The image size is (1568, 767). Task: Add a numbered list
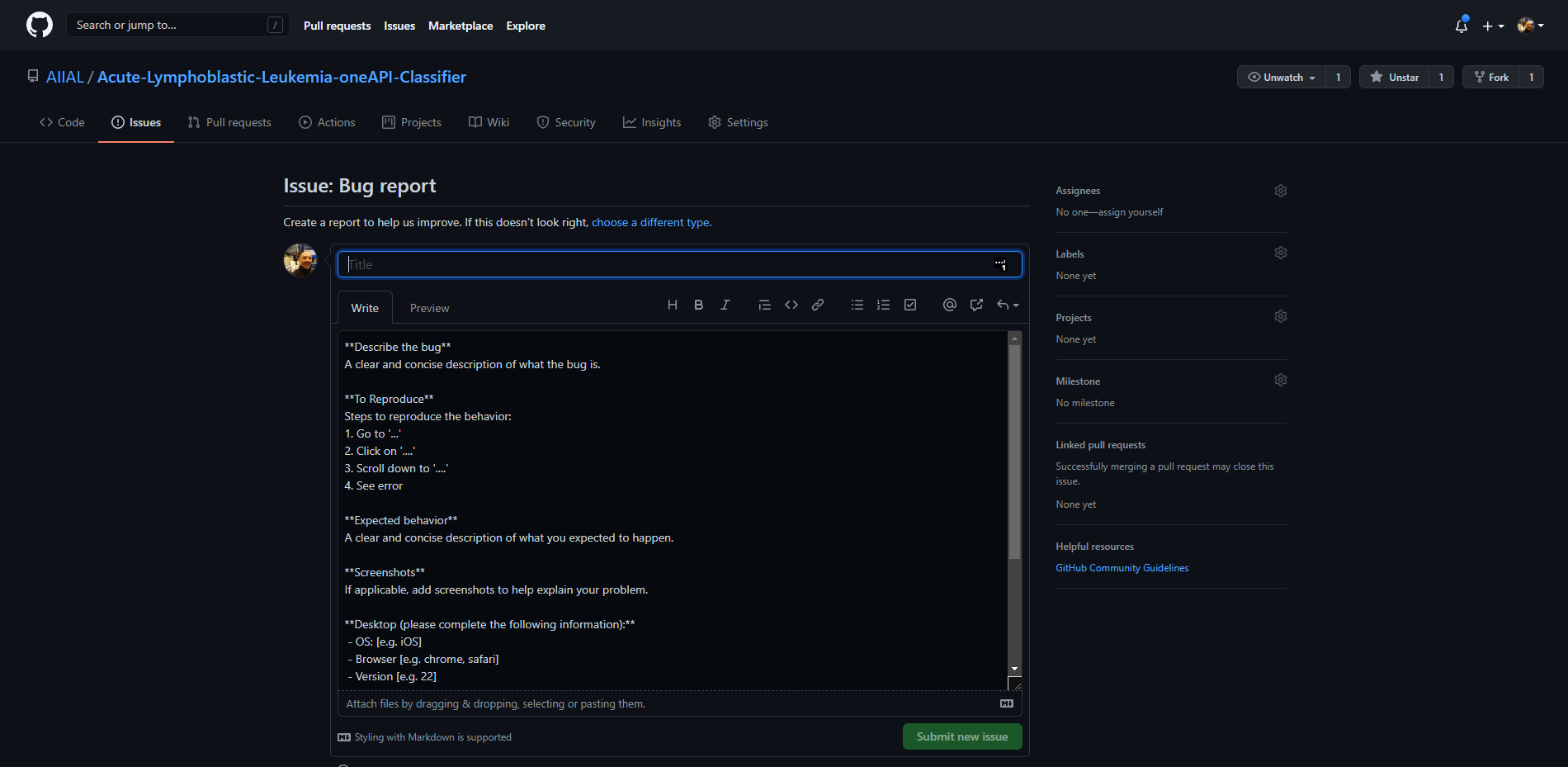point(884,305)
